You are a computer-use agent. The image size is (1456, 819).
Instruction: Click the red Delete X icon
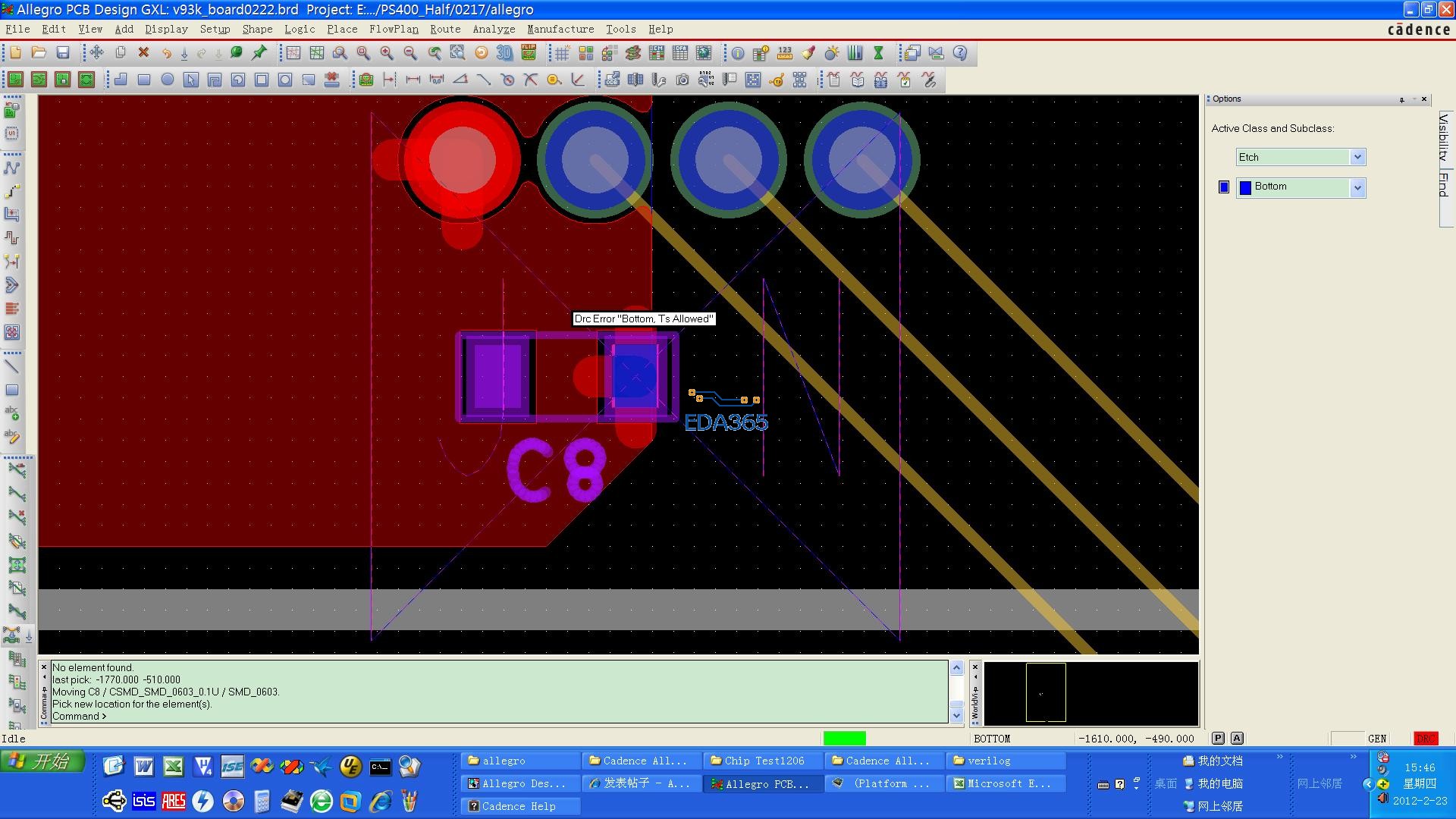click(x=143, y=53)
